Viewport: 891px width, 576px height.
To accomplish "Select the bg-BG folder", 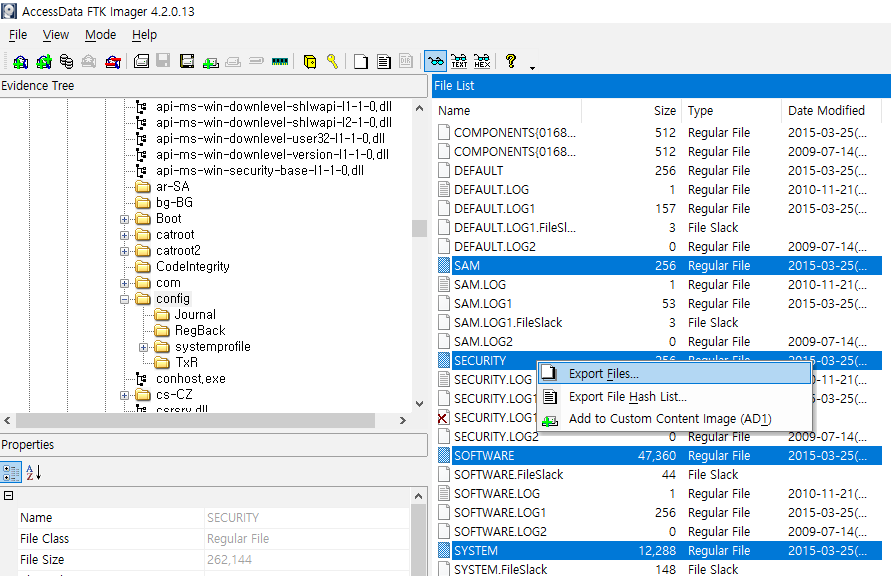I will (x=174, y=203).
